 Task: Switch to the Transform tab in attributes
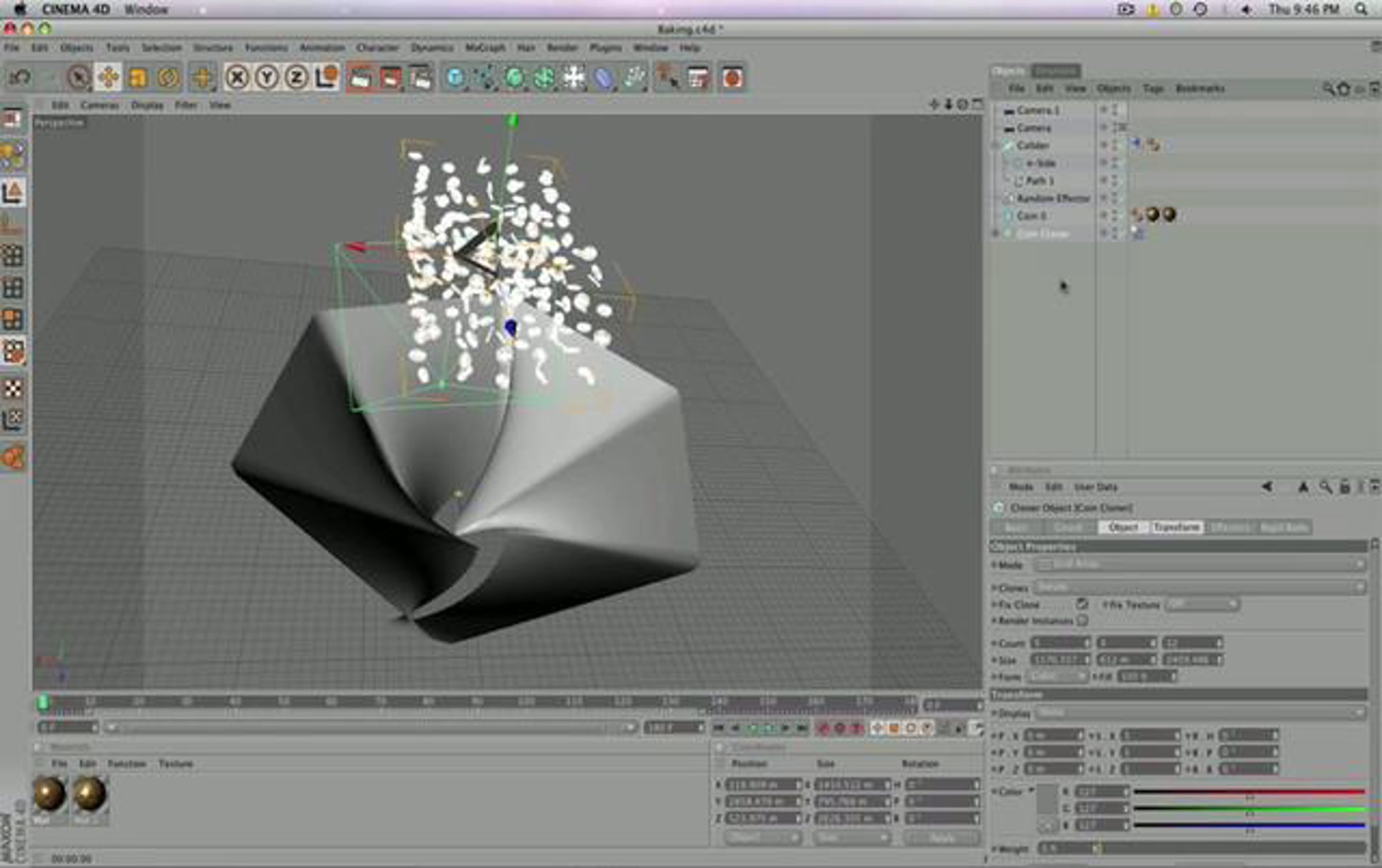click(x=1176, y=527)
